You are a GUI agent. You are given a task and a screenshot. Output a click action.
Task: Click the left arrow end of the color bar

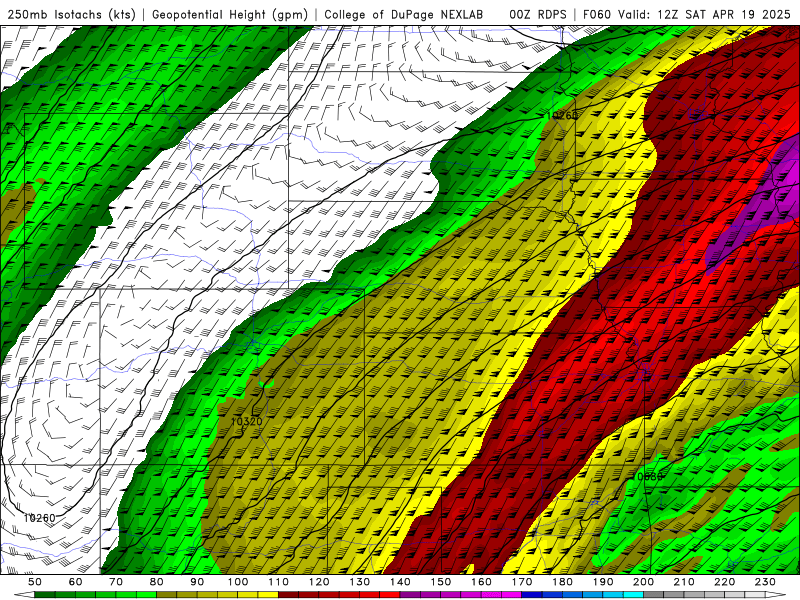point(24,595)
